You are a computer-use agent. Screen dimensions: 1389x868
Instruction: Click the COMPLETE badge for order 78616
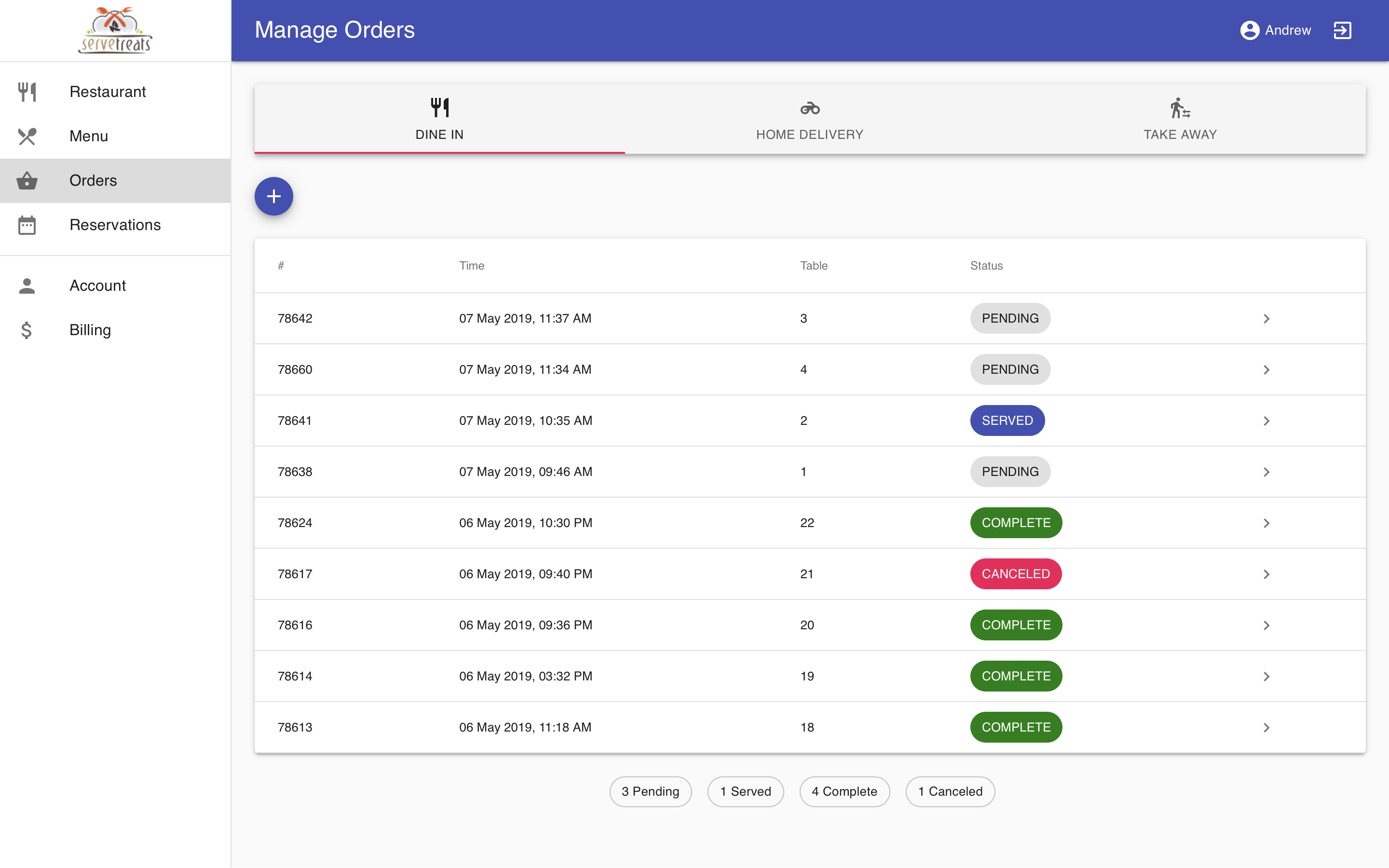click(1016, 625)
